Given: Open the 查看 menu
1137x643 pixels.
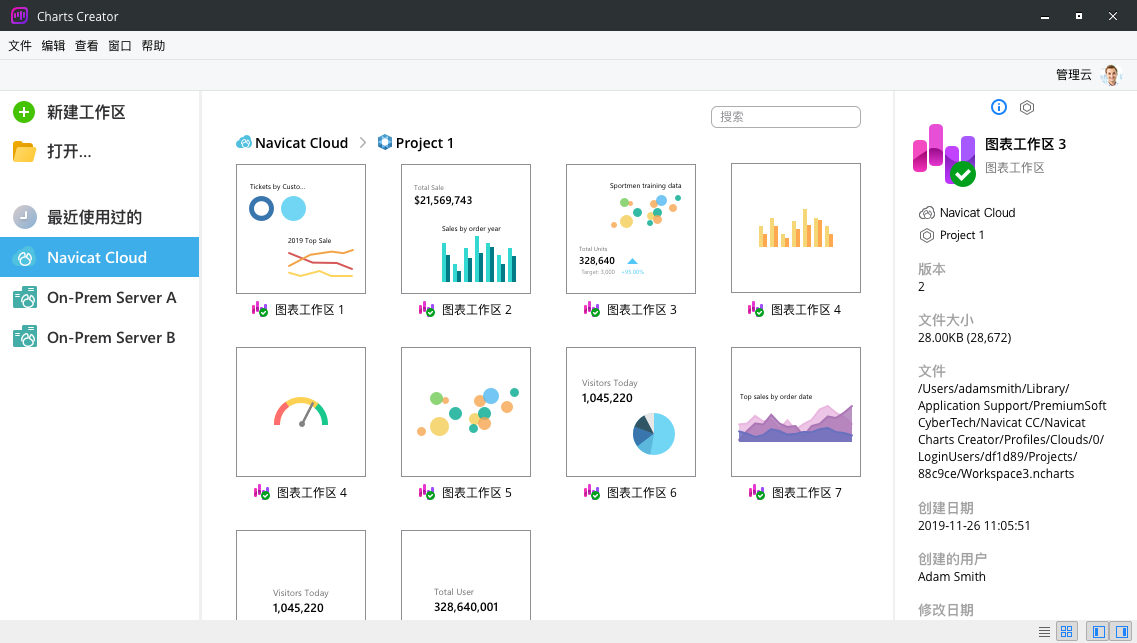Looking at the screenshot, I should 86,46.
